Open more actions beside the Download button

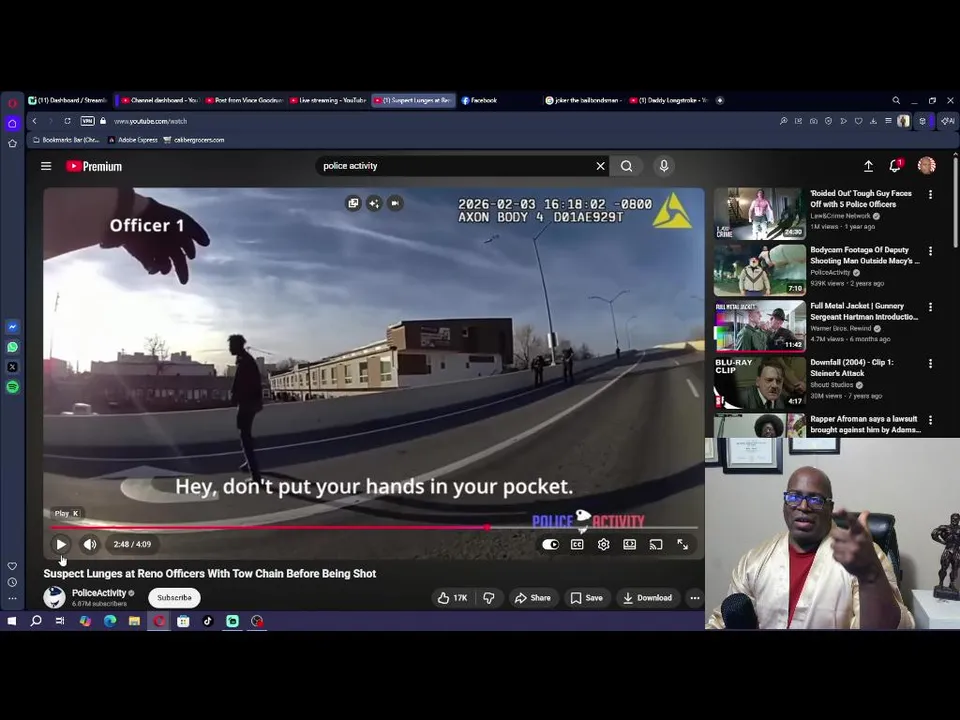694,598
